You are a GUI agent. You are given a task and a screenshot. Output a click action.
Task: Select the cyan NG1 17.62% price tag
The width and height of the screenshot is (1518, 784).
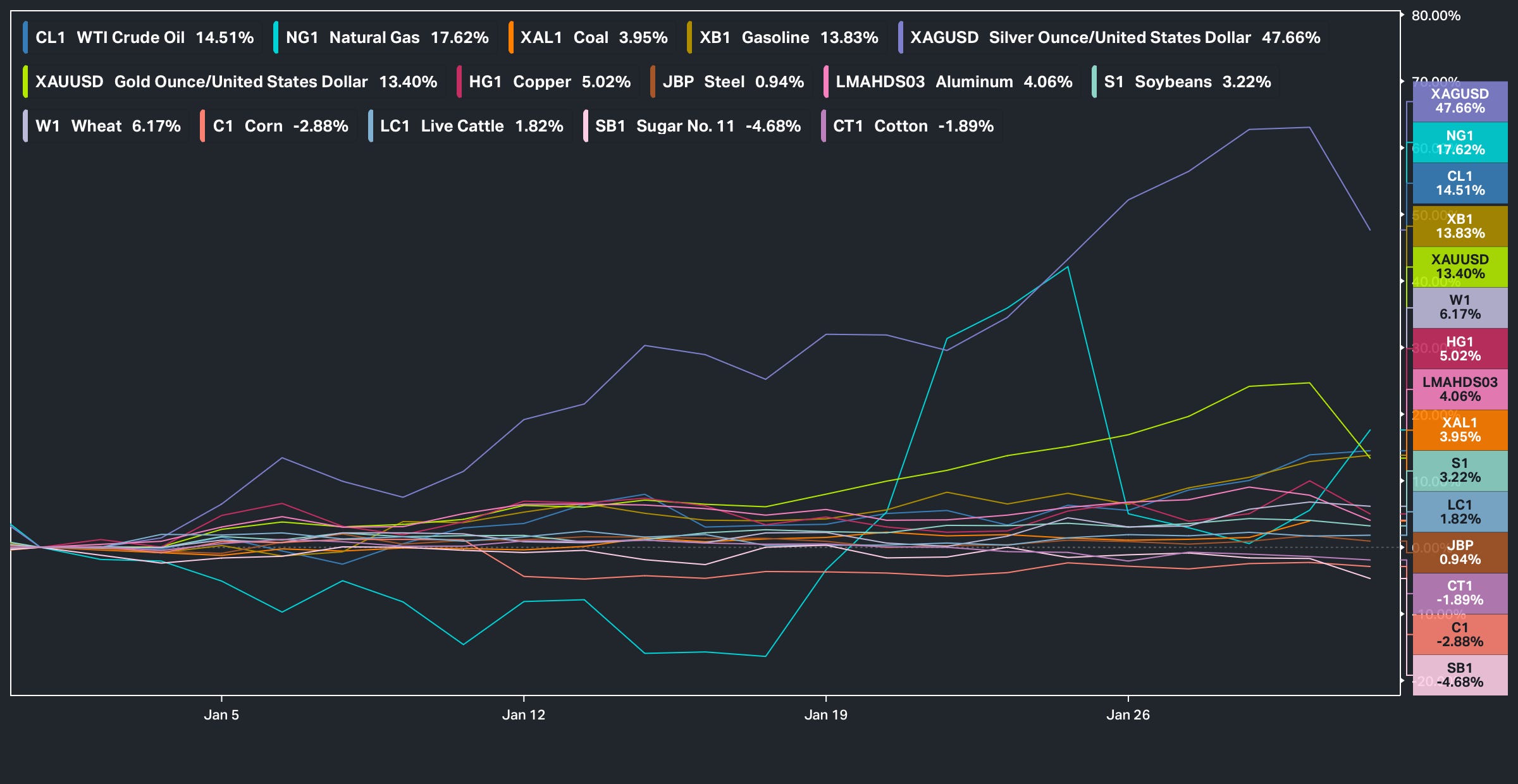(x=1460, y=143)
